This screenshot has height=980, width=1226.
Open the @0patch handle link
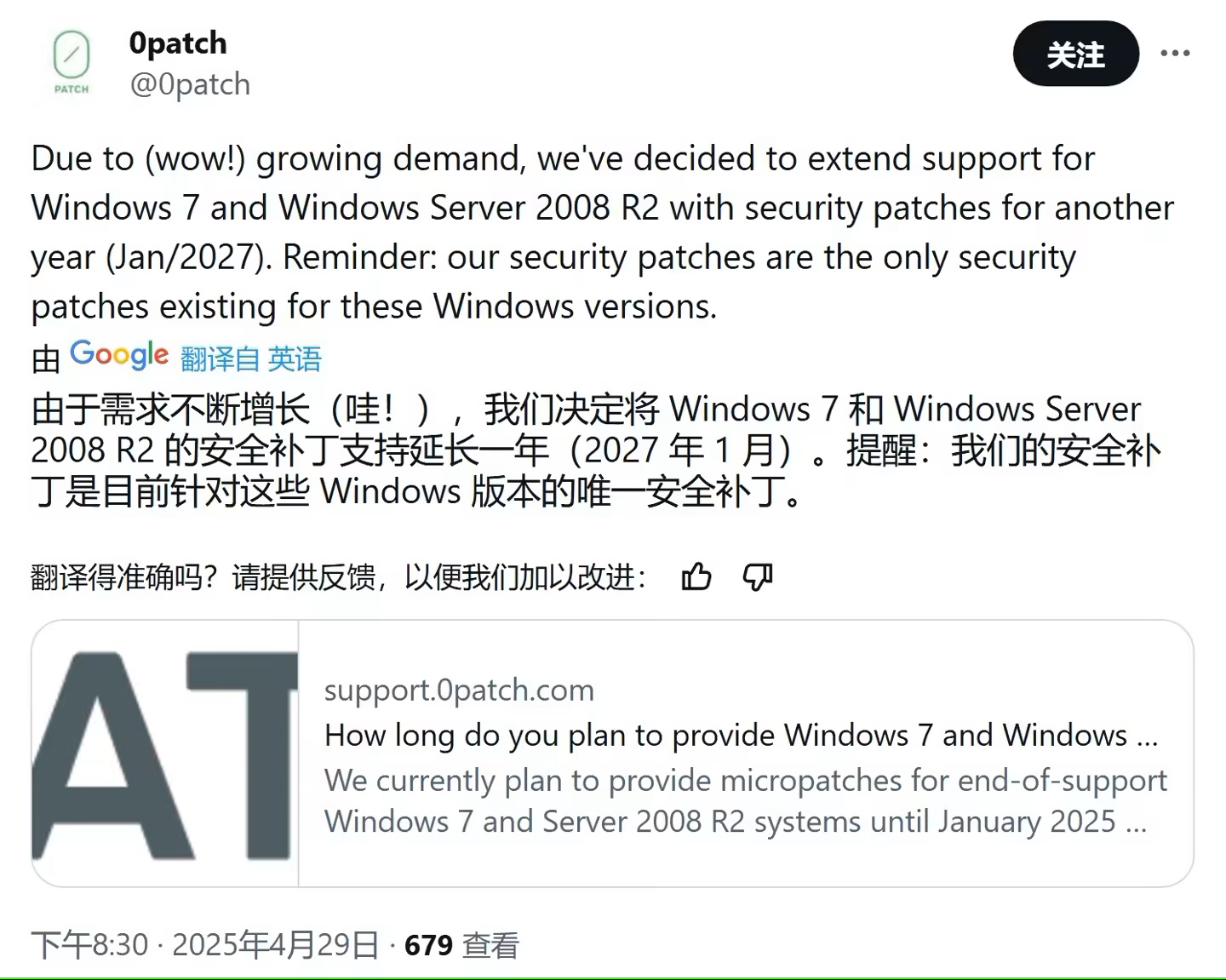tap(190, 84)
